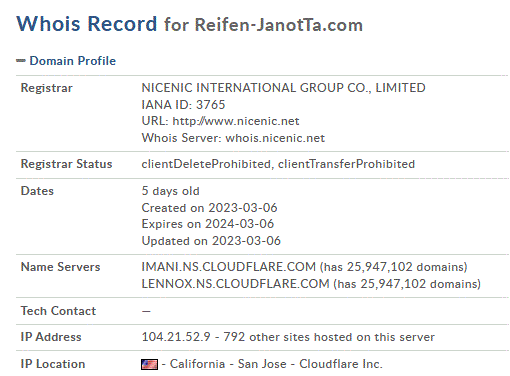Collapse the Domain Profile section
This screenshot has height=376, width=510.
[21, 61]
